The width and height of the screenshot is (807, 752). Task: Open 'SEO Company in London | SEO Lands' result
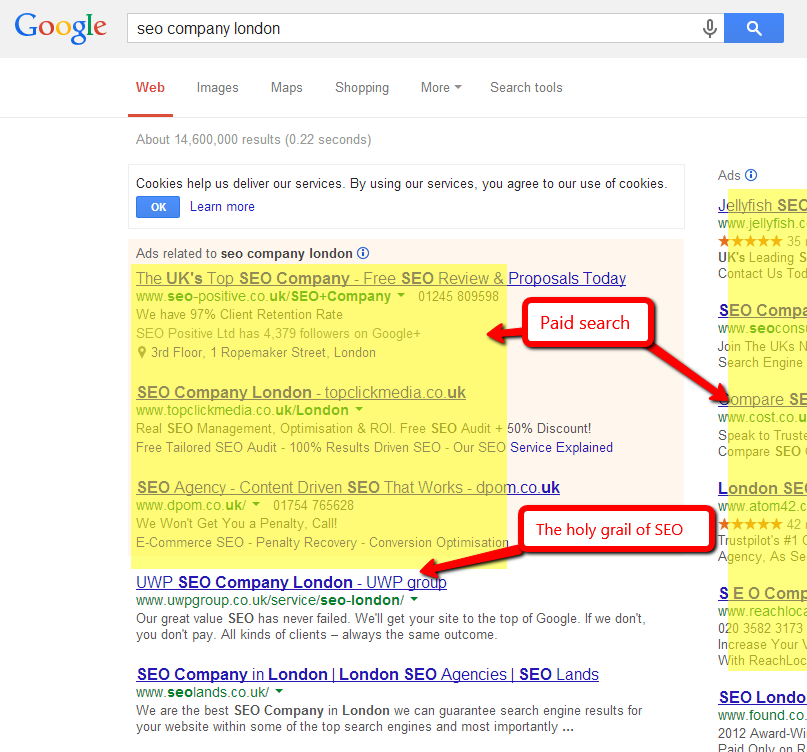click(x=368, y=674)
